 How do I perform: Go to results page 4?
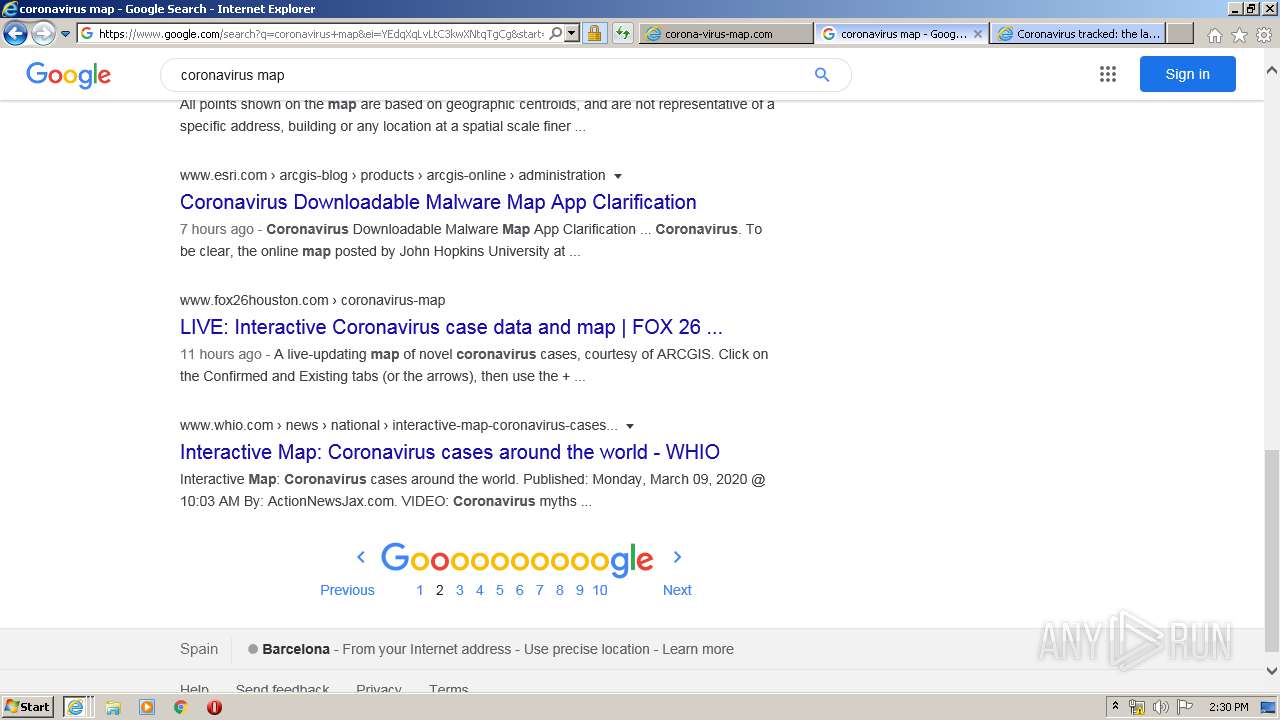tap(480, 590)
